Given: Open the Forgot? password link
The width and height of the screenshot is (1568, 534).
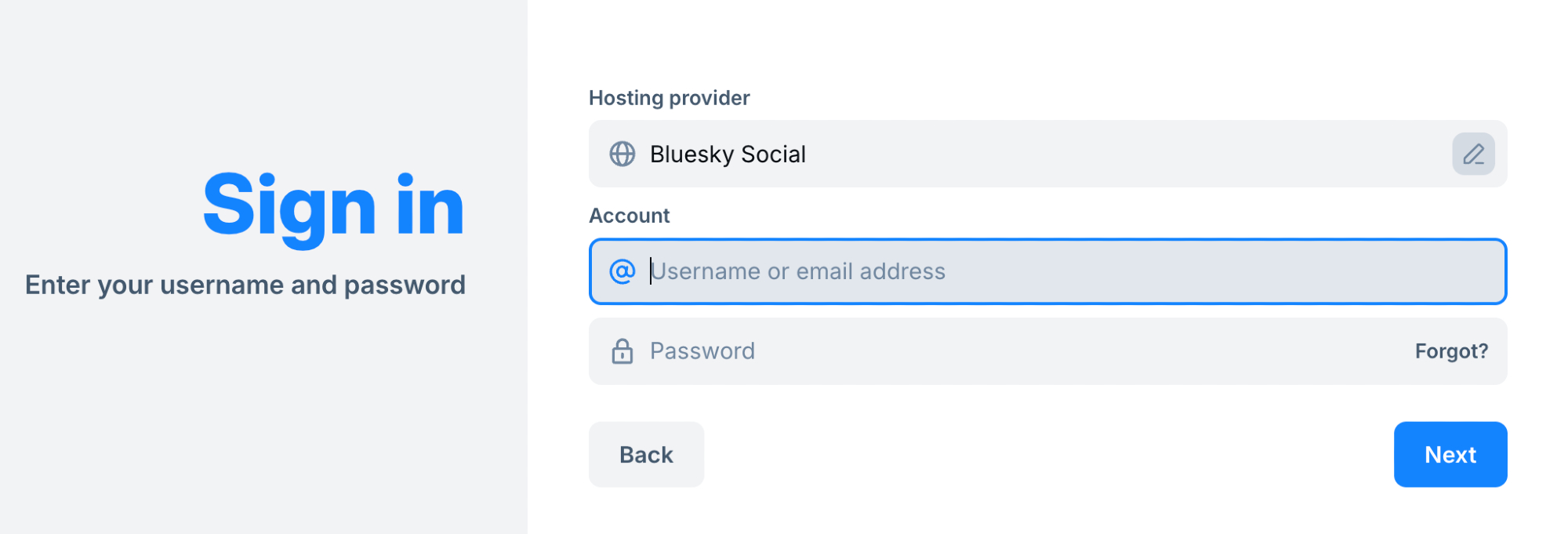Looking at the screenshot, I should click(1451, 351).
